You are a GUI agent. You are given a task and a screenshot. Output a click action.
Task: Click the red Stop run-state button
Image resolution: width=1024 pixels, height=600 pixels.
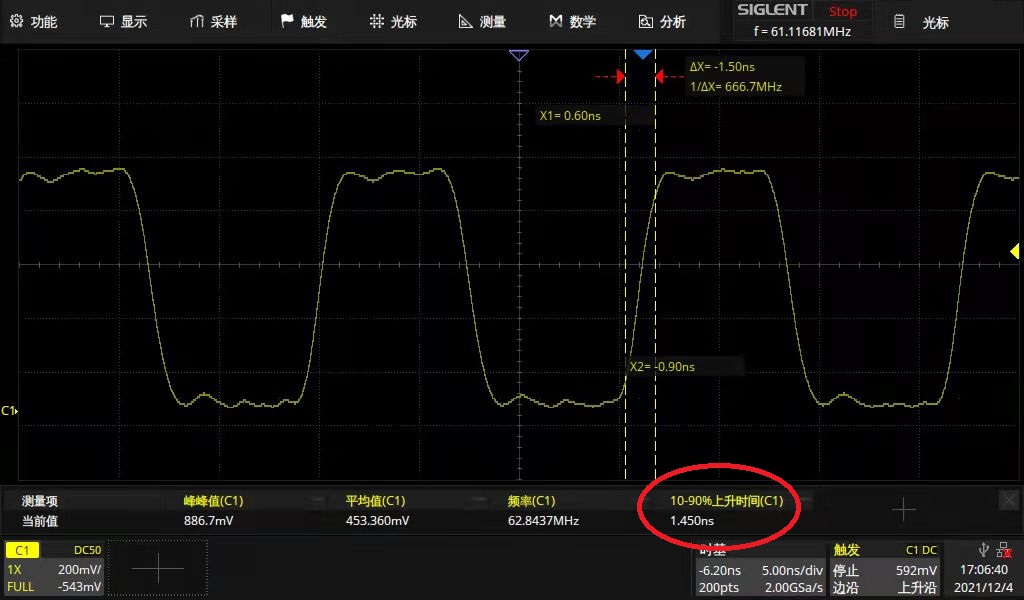pos(843,12)
